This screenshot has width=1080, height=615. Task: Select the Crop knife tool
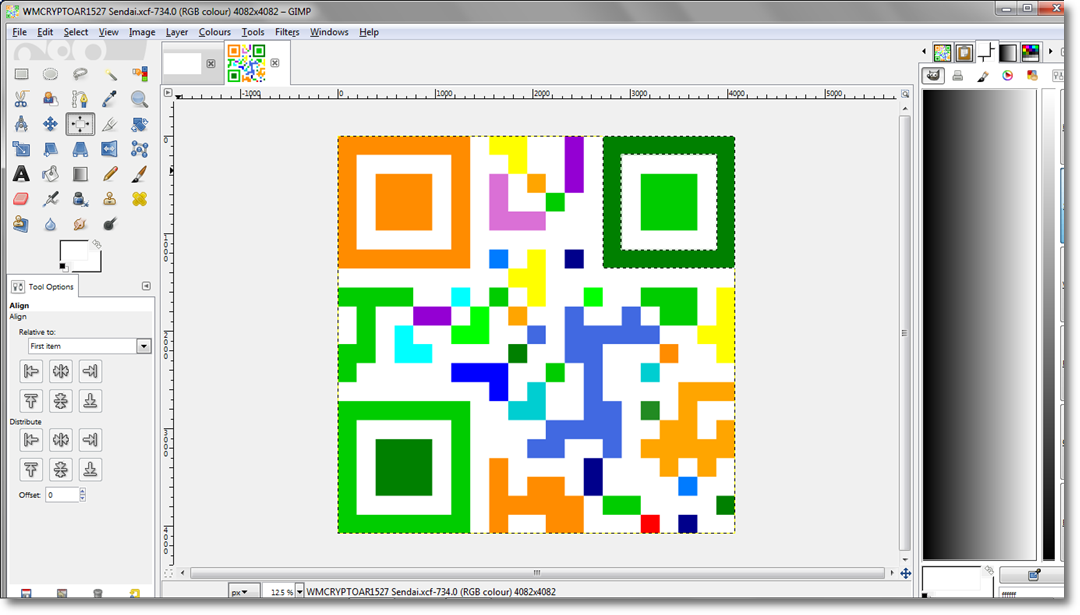pos(110,124)
